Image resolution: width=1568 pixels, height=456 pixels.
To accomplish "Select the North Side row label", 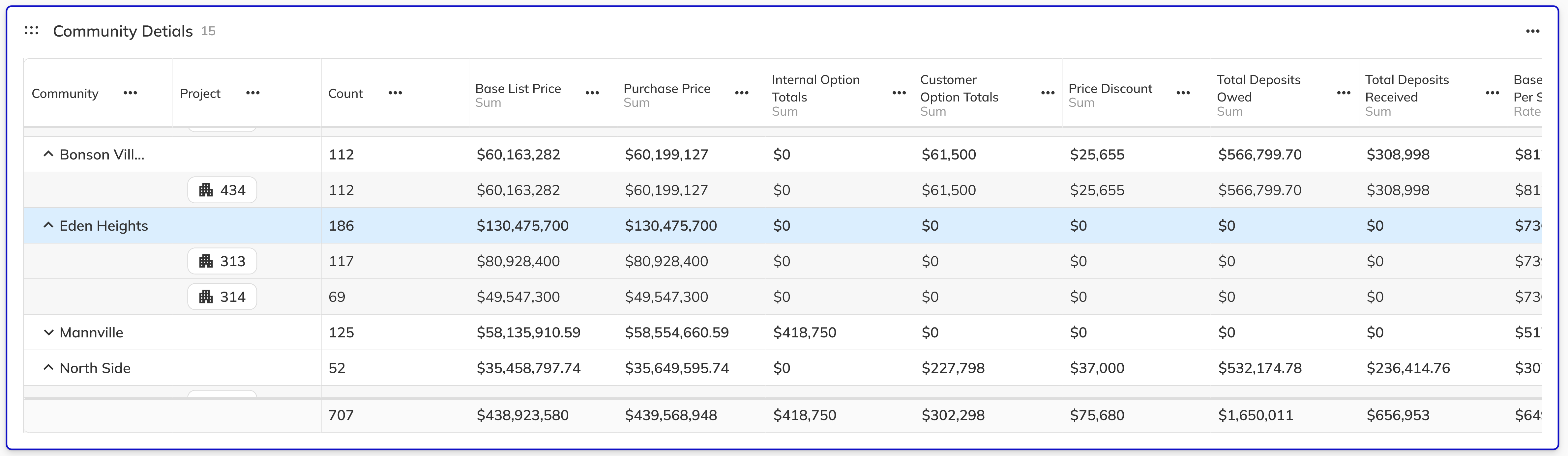I will point(95,368).
